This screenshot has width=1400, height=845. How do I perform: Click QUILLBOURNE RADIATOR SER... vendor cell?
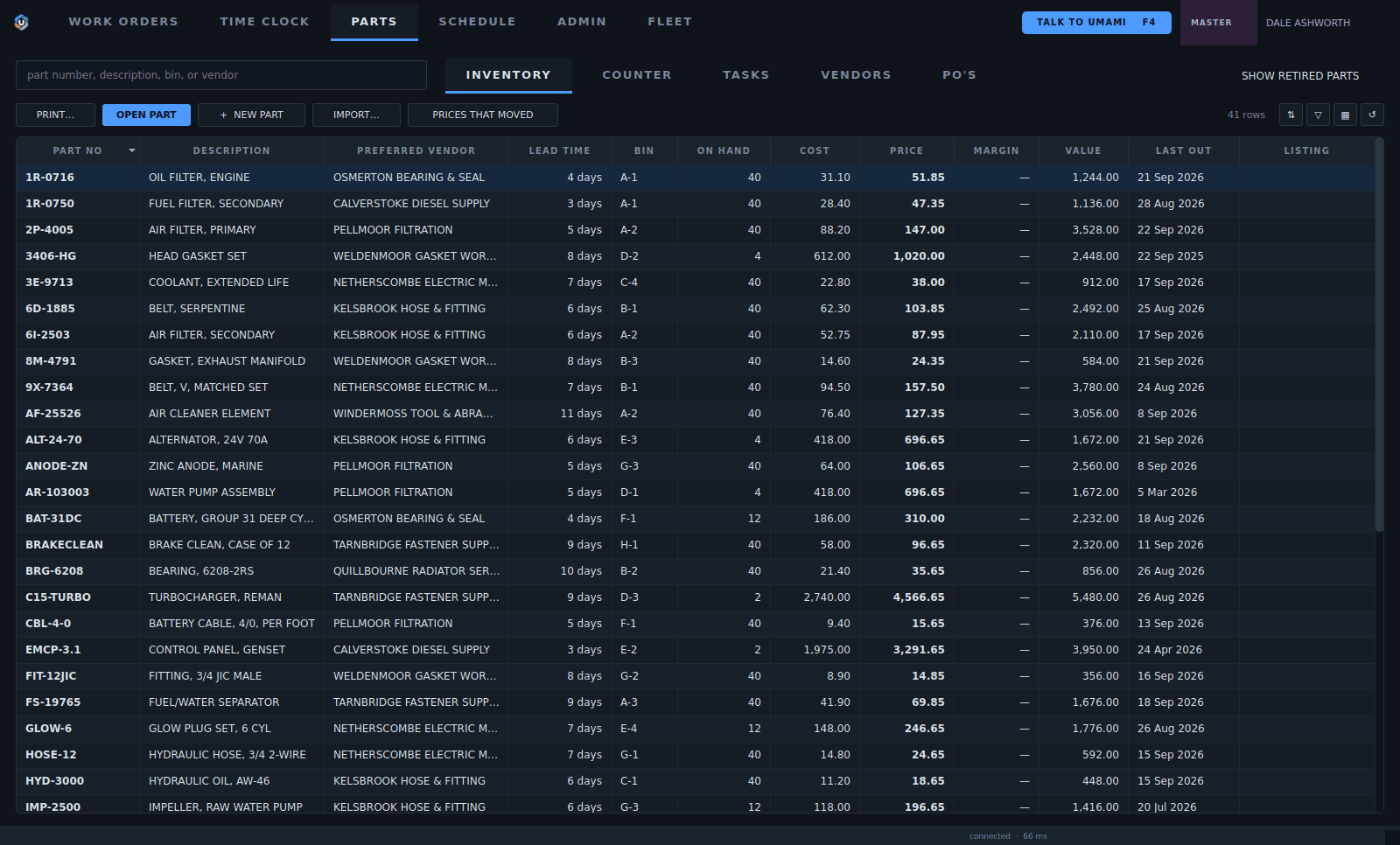416,571
